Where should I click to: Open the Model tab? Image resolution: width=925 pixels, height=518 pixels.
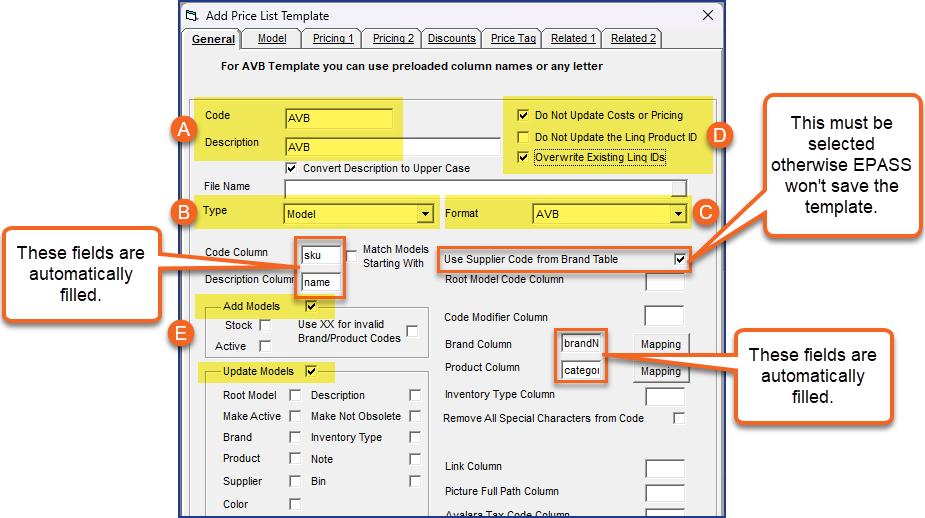point(272,38)
